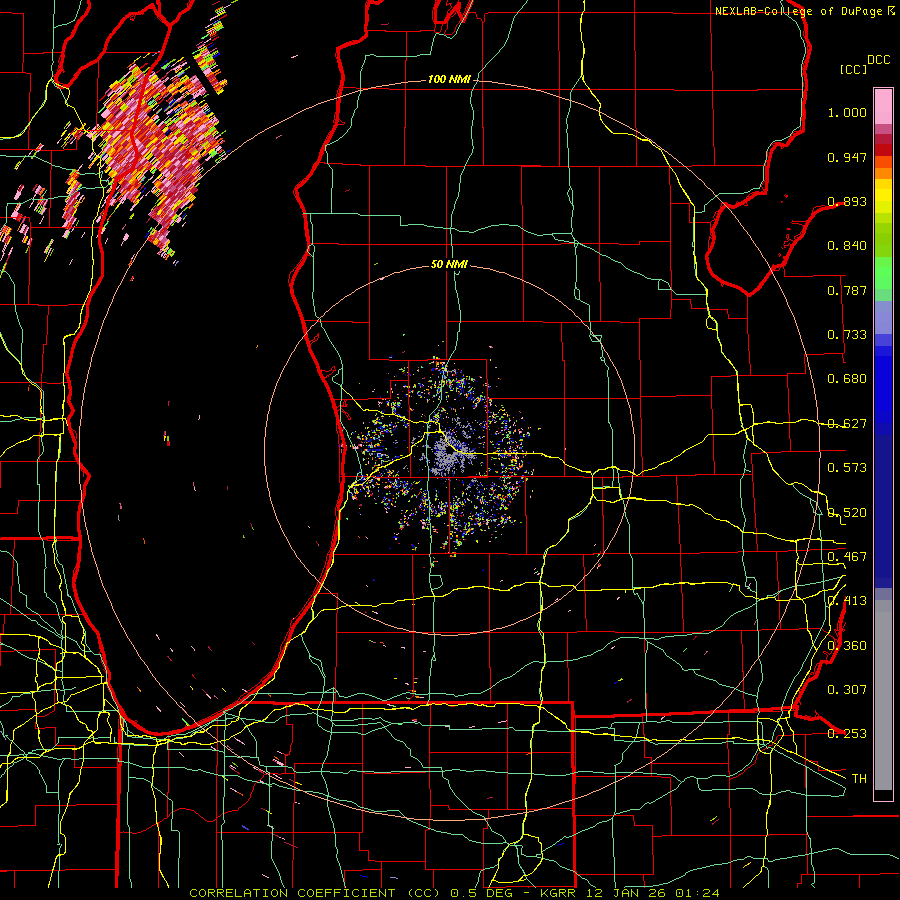Select the 0.733 scale value
This screenshot has height=900, width=900.
coord(847,335)
